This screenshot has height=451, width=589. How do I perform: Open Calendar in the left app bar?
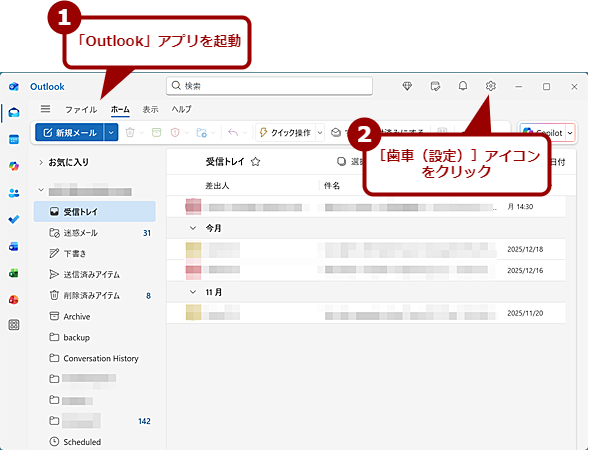14,139
